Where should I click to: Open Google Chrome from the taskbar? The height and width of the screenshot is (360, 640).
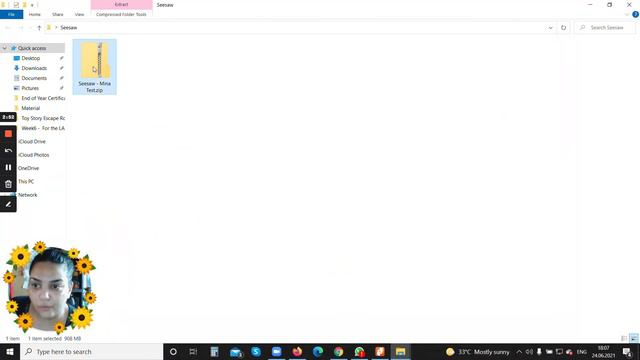click(x=338, y=351)
